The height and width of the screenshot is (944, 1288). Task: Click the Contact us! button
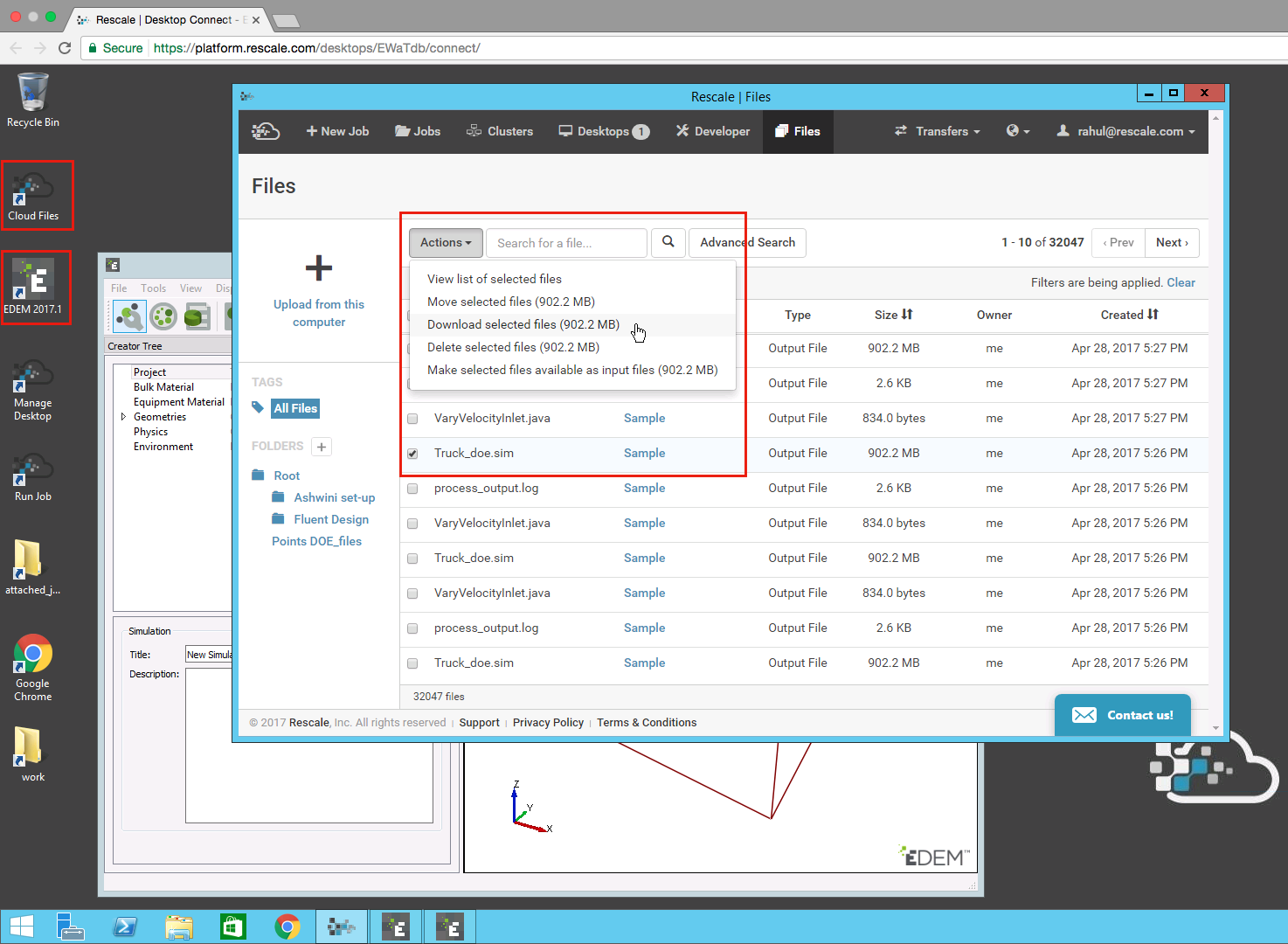point(1123,715)
